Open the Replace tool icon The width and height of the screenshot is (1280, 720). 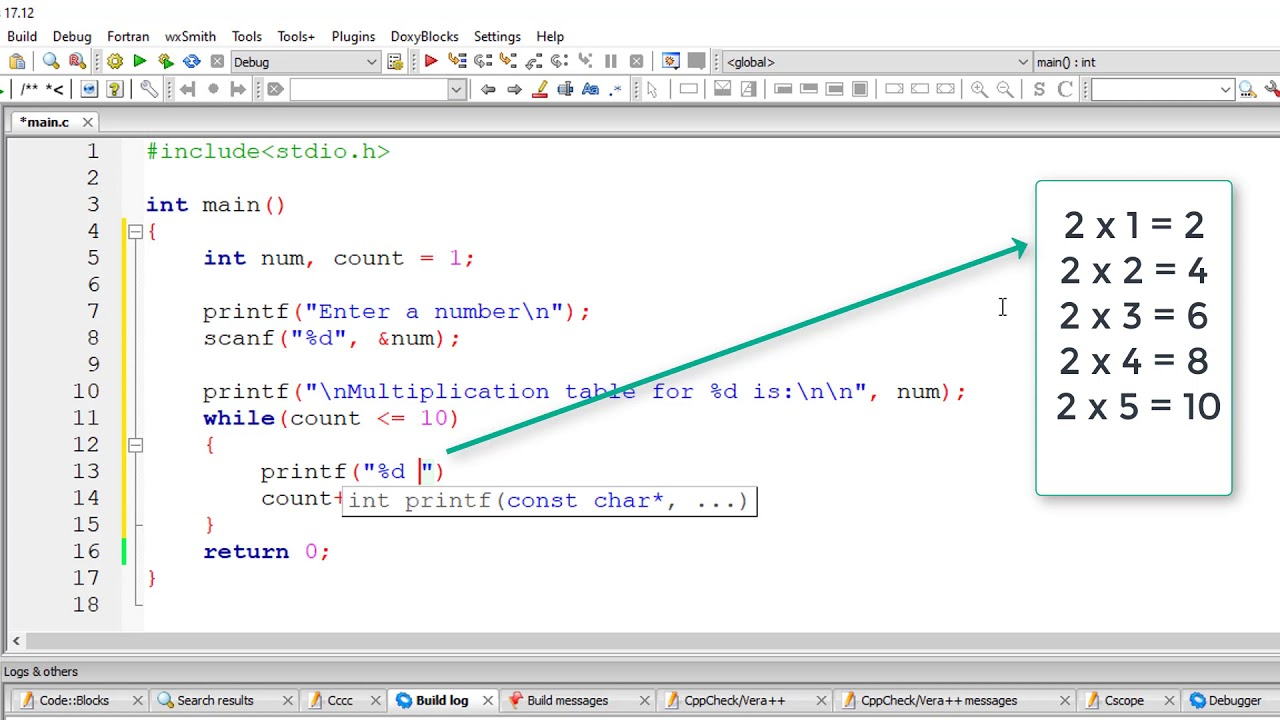pos(76,62)
